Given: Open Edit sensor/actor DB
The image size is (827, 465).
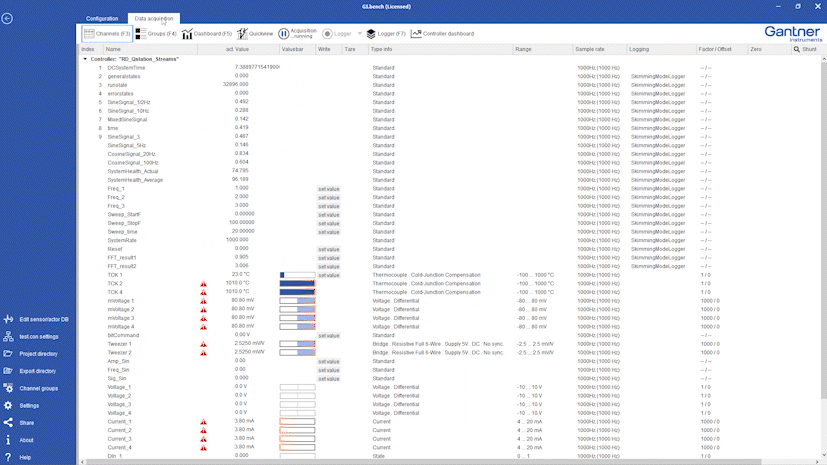Looking at the screenshot, I should click(x=37, y=319).
